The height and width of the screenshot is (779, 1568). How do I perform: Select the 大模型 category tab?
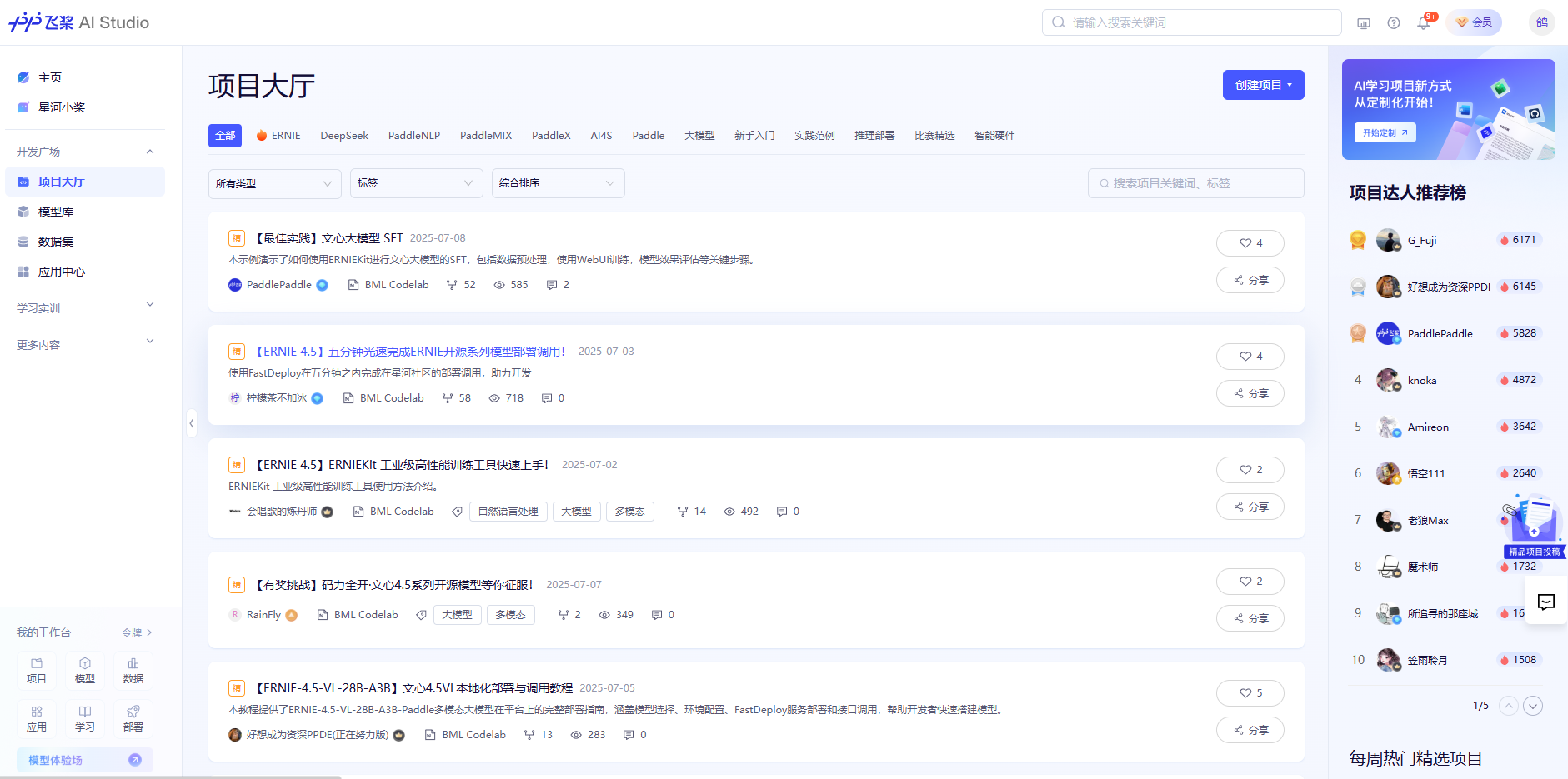coord(699,136)
